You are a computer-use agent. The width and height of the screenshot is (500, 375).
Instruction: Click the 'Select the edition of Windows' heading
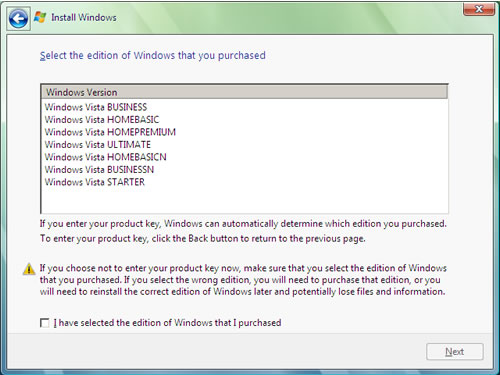tap(153, 55)
